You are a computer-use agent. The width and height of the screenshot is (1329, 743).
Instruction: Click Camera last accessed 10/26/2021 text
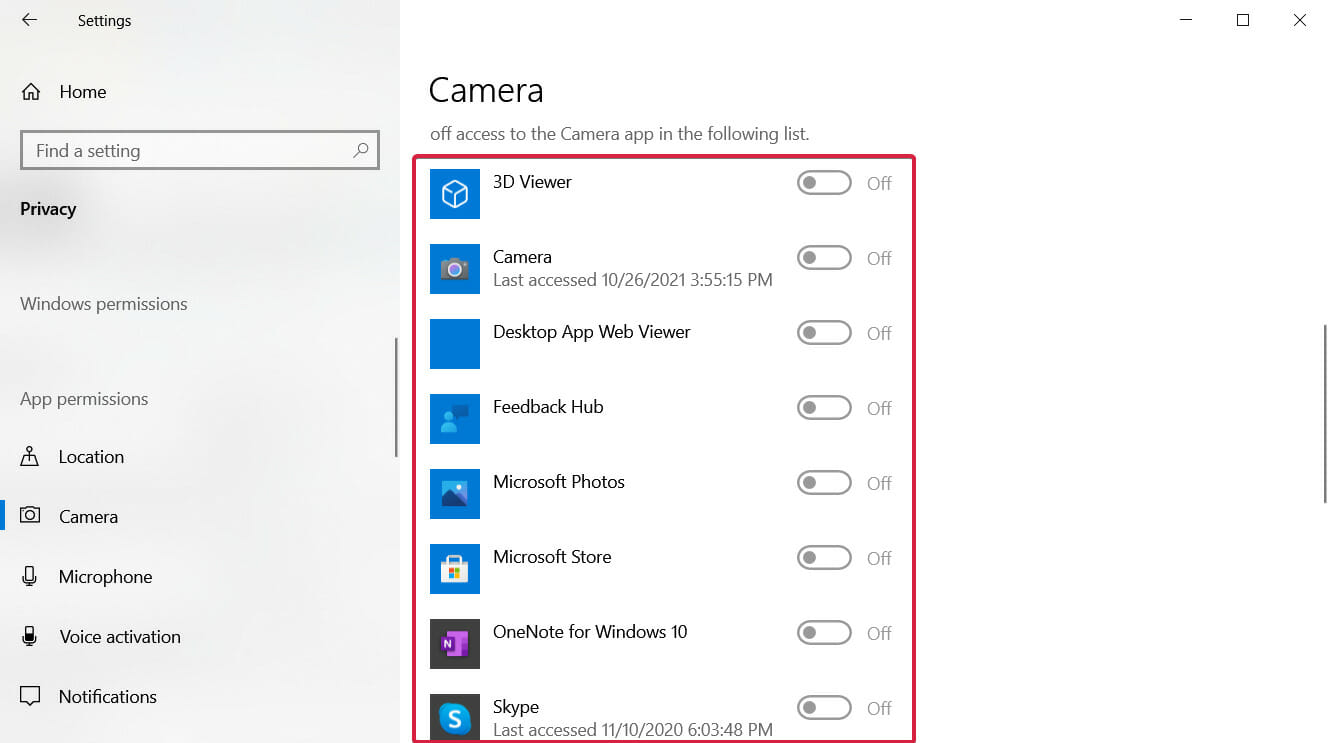[x=633, y=280]
